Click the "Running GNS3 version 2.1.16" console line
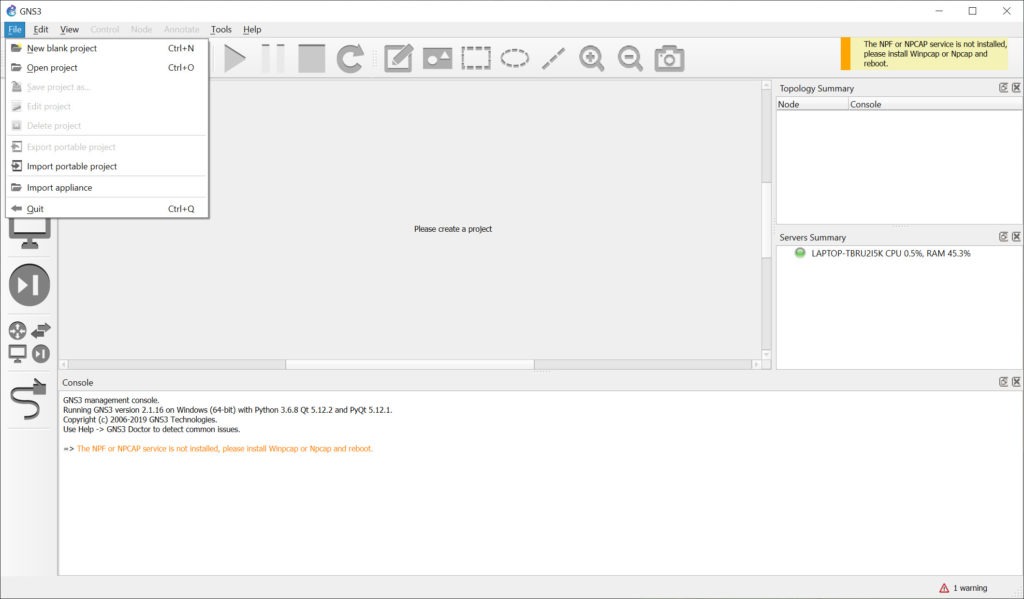 click(227, 410)
